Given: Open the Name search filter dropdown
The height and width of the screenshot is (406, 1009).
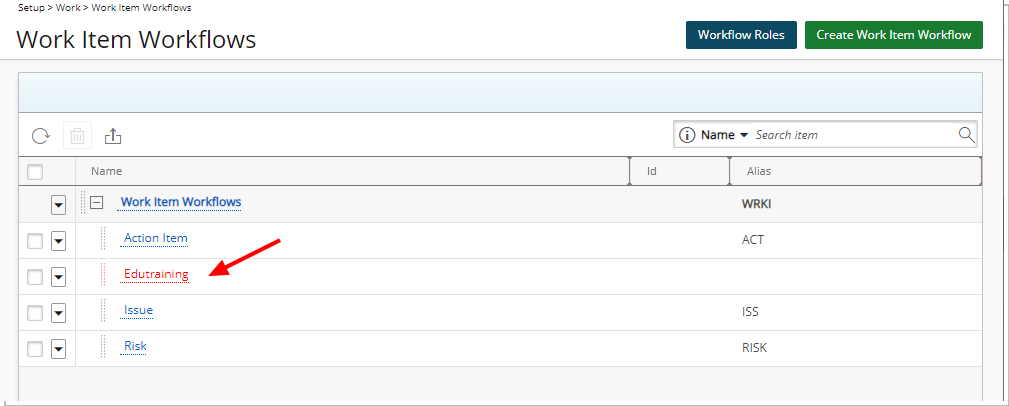Looking at the screenshot, I should (725, 135).
